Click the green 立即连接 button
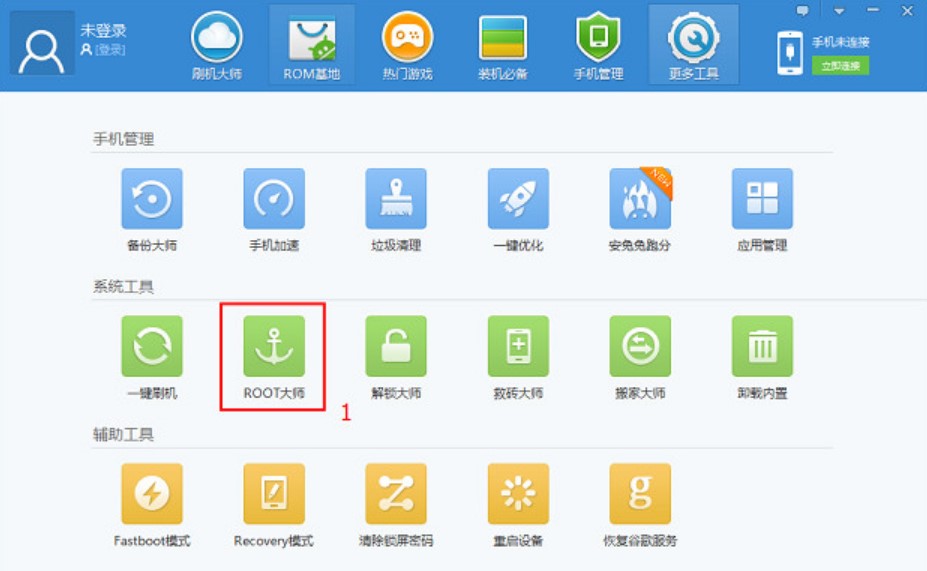 (x=840, y=66)
